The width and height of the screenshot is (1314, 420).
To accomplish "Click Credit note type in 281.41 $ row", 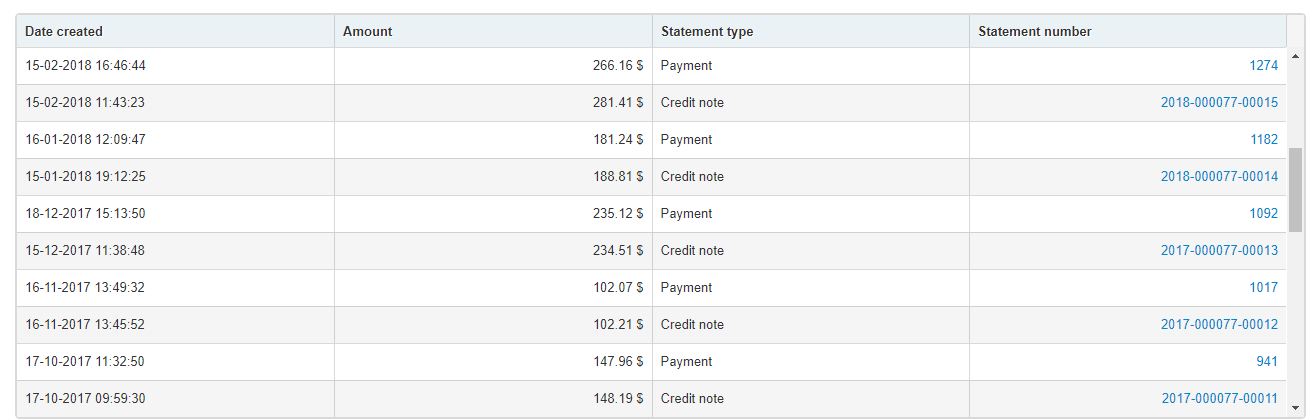I will click(692, 103).
